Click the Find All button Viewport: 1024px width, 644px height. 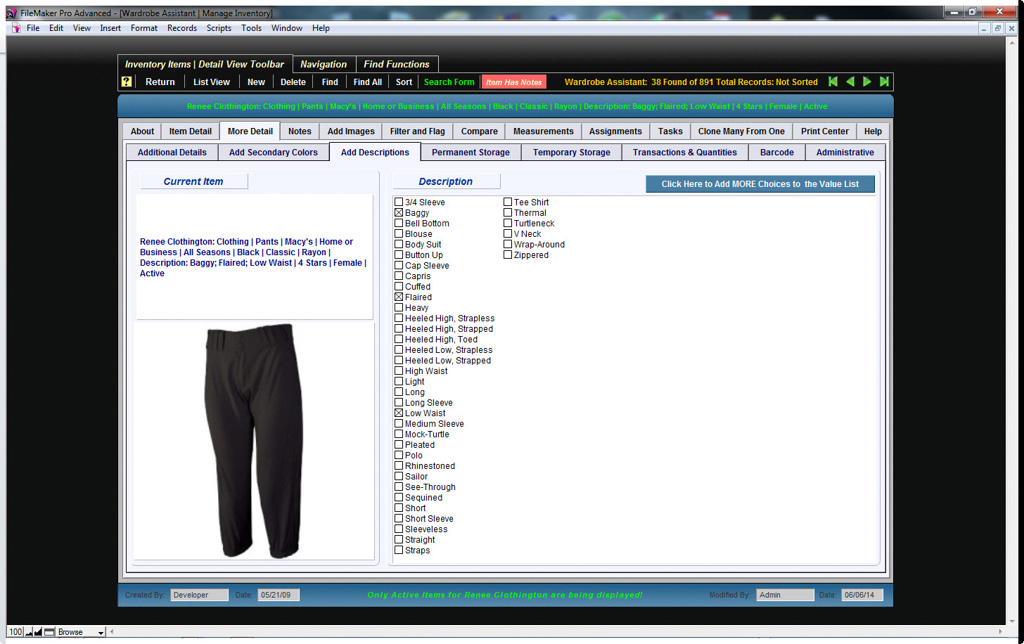pyautogui.click(x=367, y=82)
